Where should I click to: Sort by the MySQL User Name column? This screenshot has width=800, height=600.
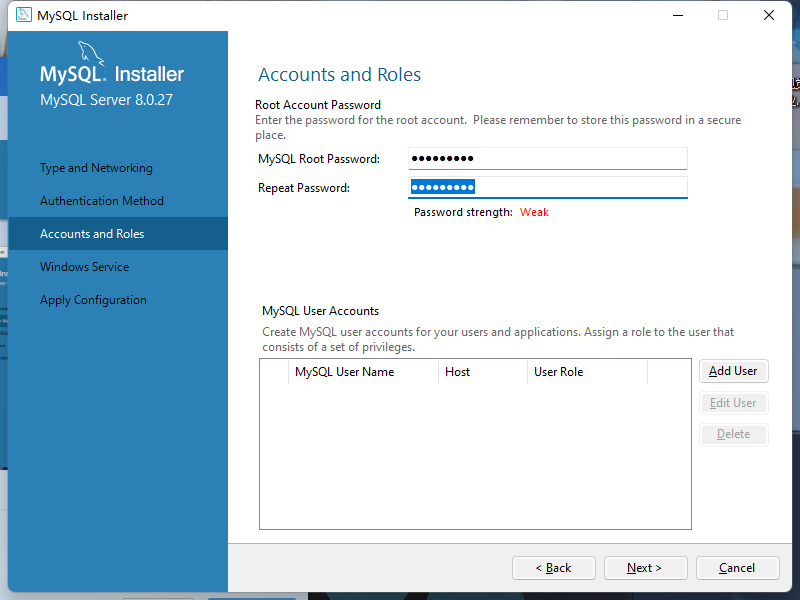click(x=345, y=372)
